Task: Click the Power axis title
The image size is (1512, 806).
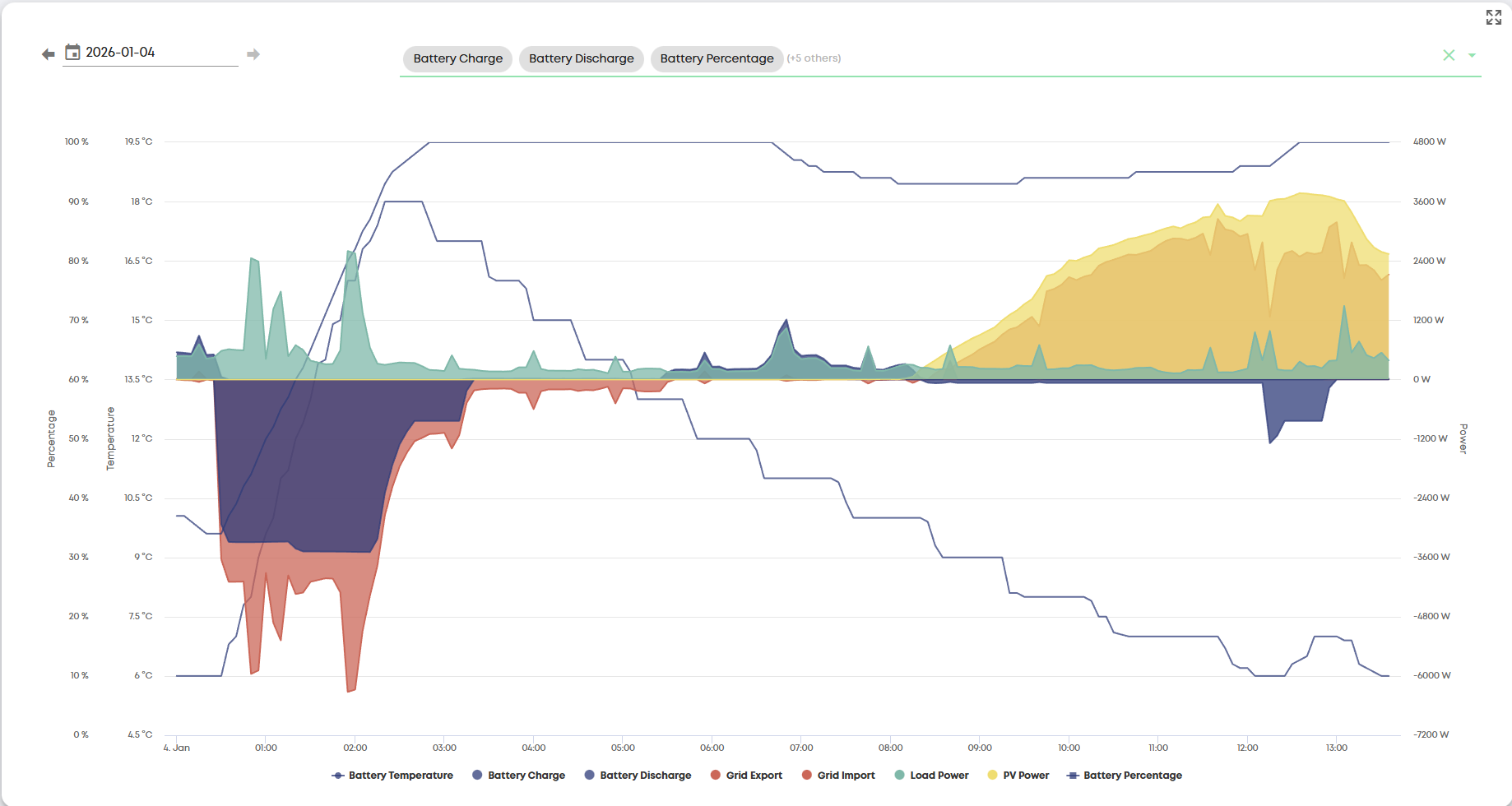Action: [1463, 438]
